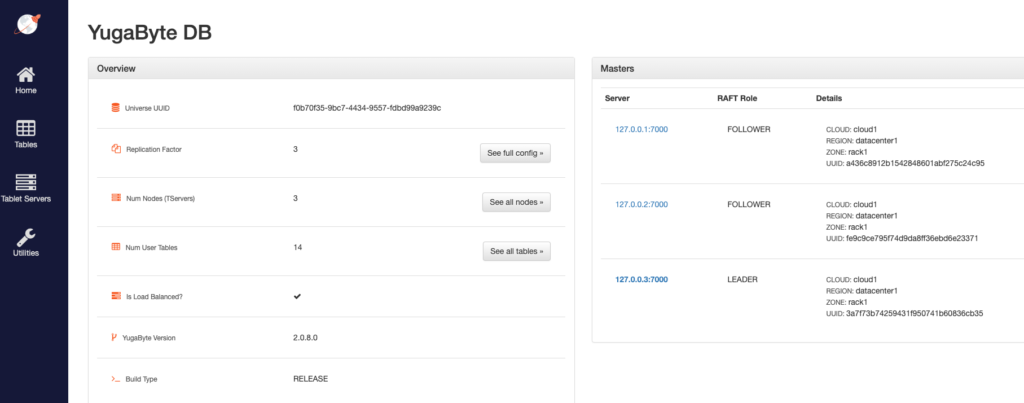
Task: Open the Utilities wrench icon
Action: click(27, 237)
